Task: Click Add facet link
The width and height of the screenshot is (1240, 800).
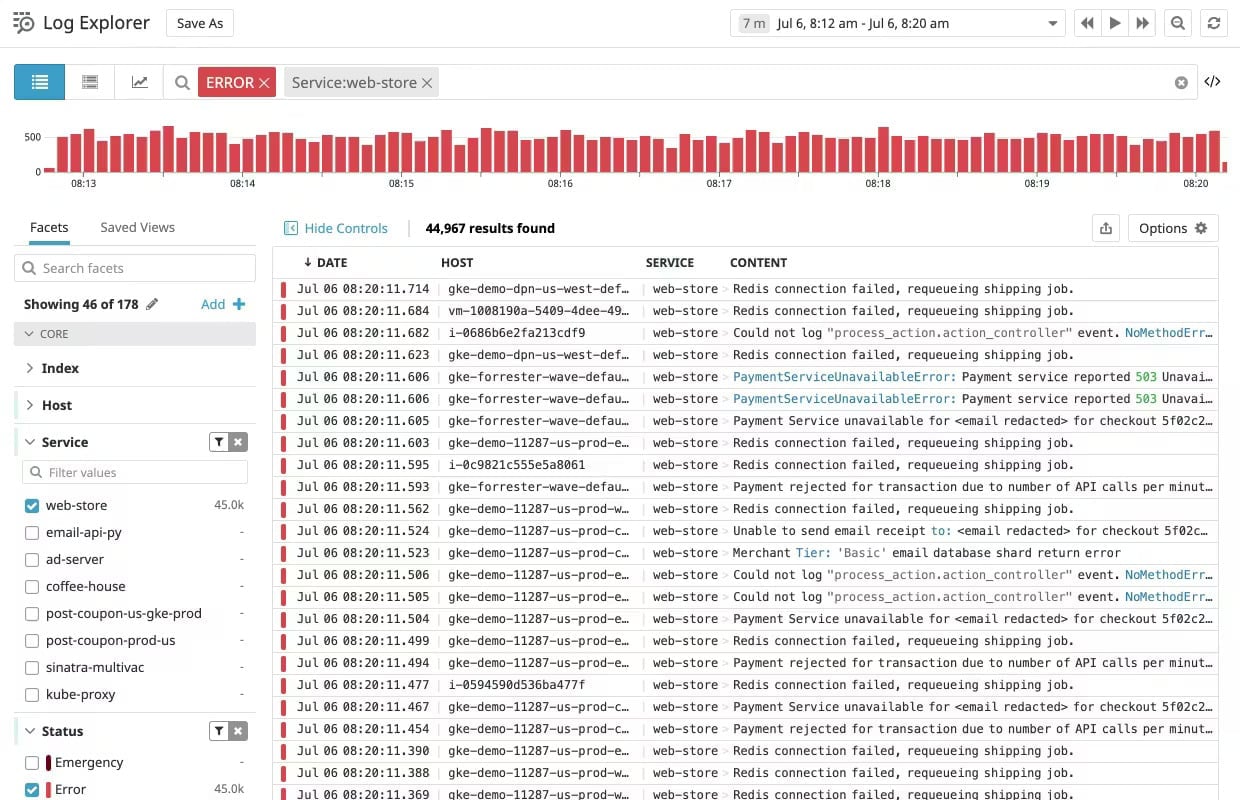Action: (223, 304)
